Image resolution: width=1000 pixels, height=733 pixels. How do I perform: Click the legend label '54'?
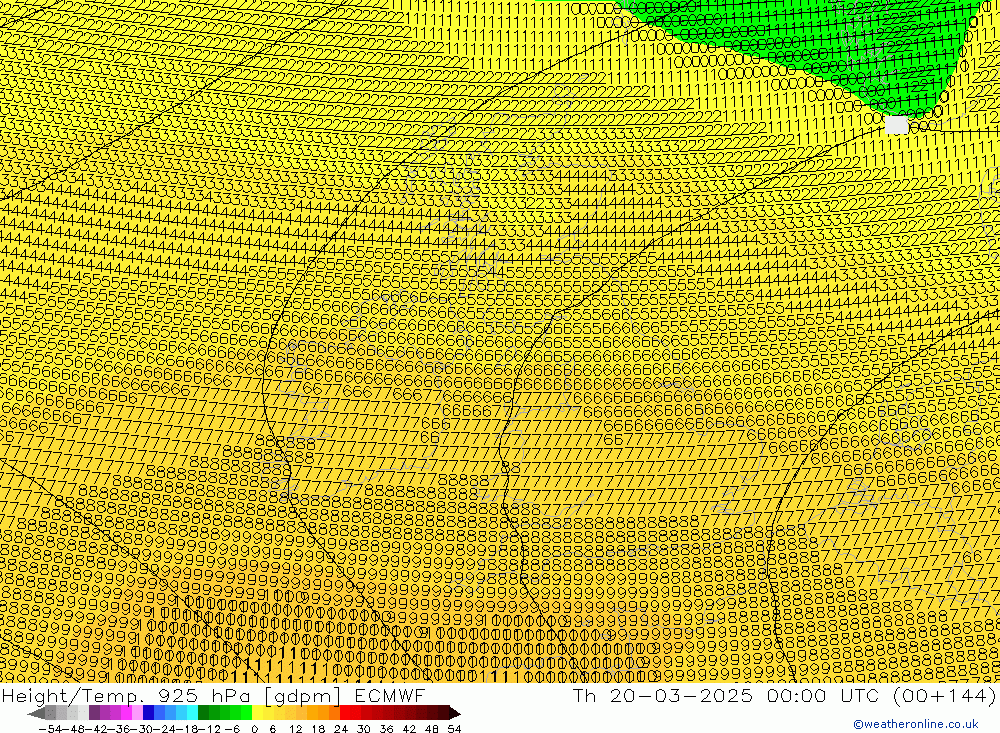[x=454, y=729]
